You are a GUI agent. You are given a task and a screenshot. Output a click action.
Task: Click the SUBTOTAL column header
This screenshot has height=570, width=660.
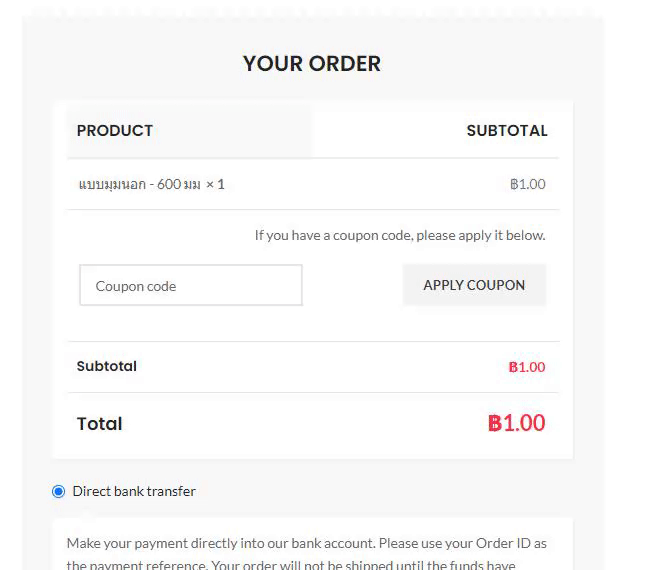(x=506, y=131)
